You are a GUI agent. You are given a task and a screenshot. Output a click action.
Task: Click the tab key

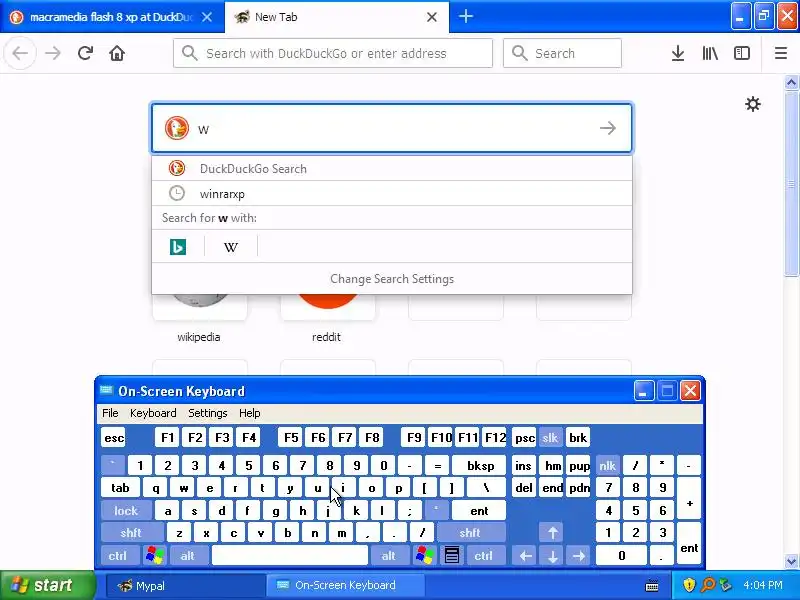120,488
